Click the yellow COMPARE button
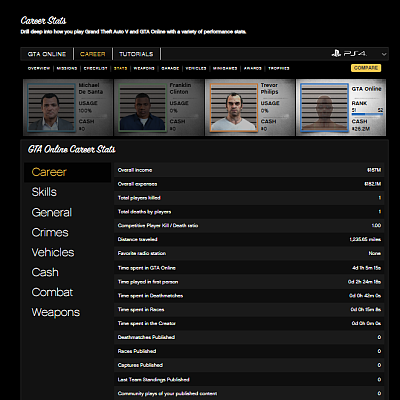This screenshot has height=400, width=400. [366, 68]
